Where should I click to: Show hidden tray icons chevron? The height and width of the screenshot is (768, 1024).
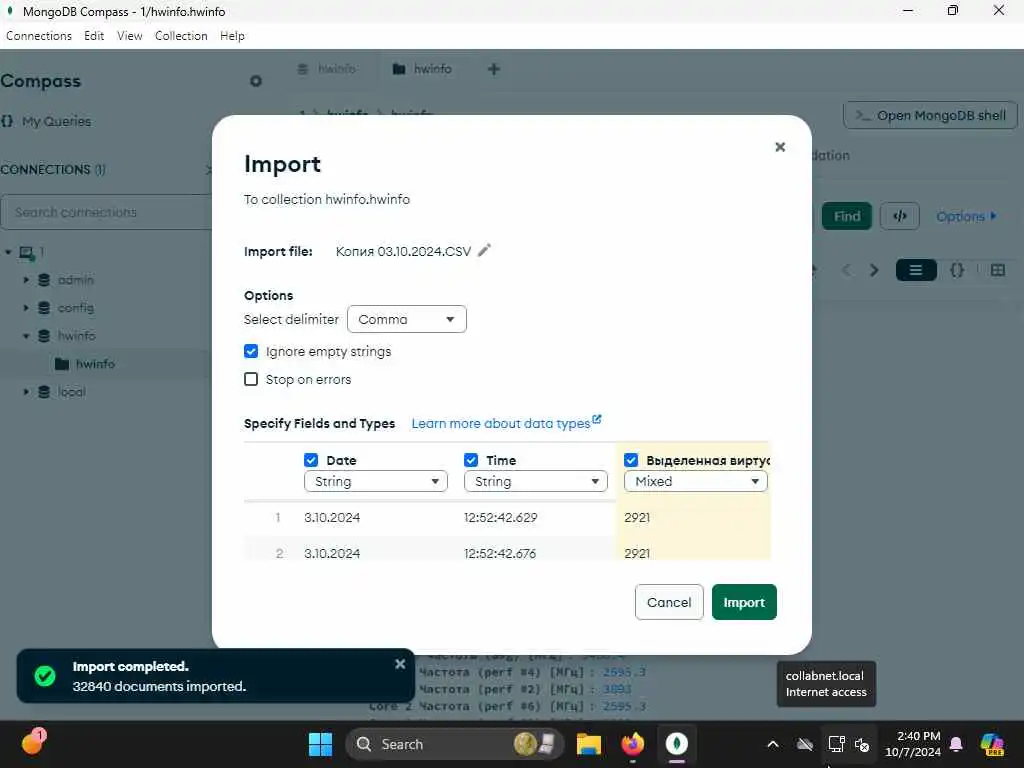[x=773, y=744]
